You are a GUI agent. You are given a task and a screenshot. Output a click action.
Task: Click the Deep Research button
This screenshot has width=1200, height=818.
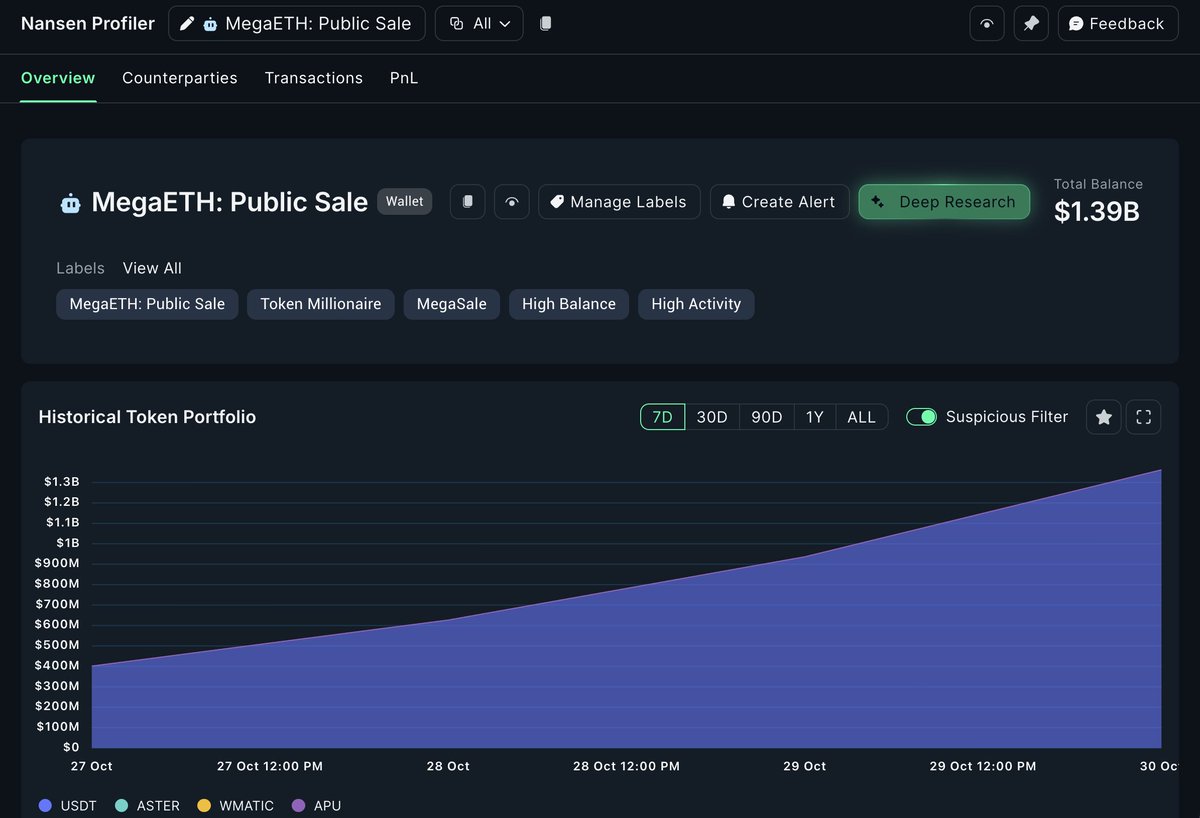click(x=943, y=201)
